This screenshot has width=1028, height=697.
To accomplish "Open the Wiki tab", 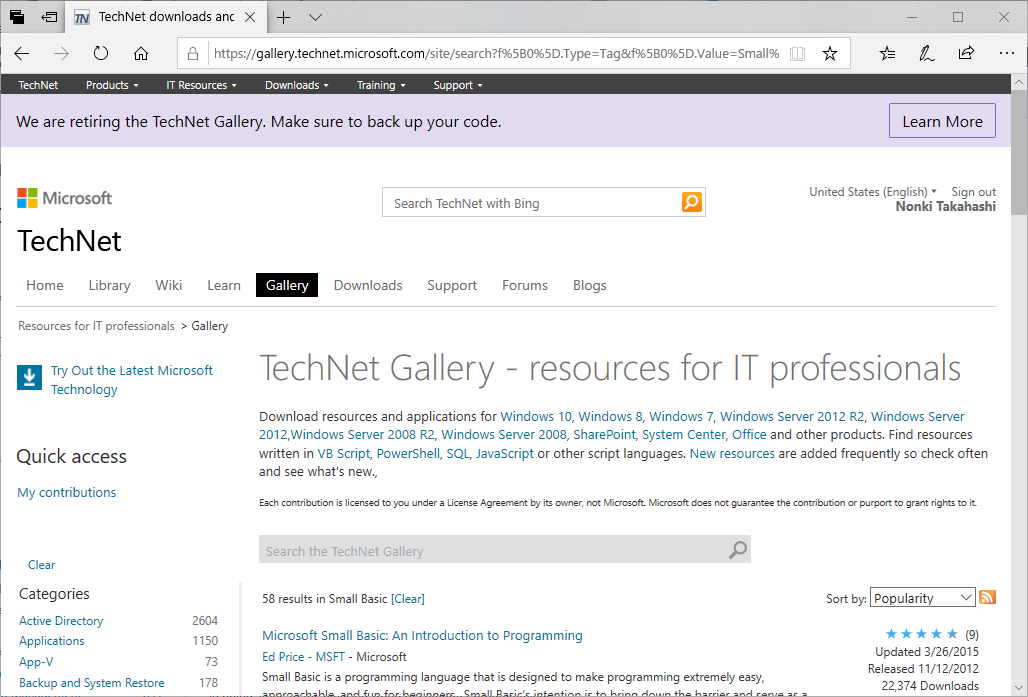I will [x=168, y=285].
